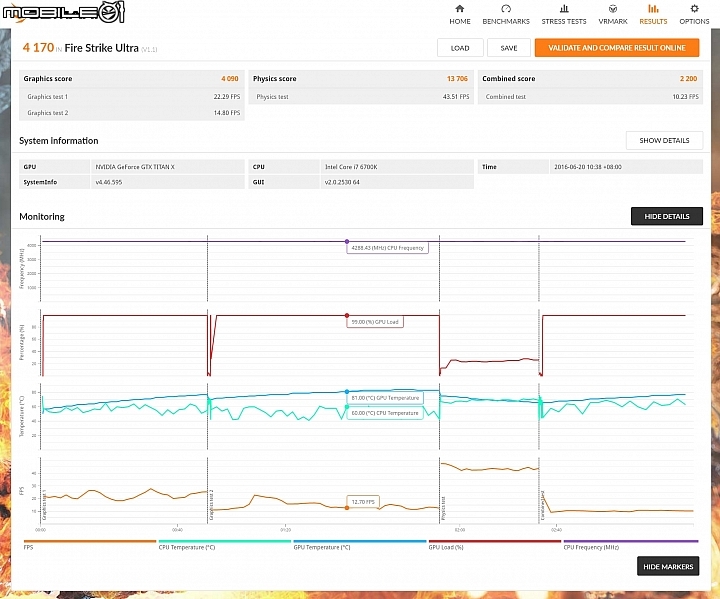The image size is (720, 599).
Task: Select CPU Frequency data point marker
Action: [x=347, y=241]
